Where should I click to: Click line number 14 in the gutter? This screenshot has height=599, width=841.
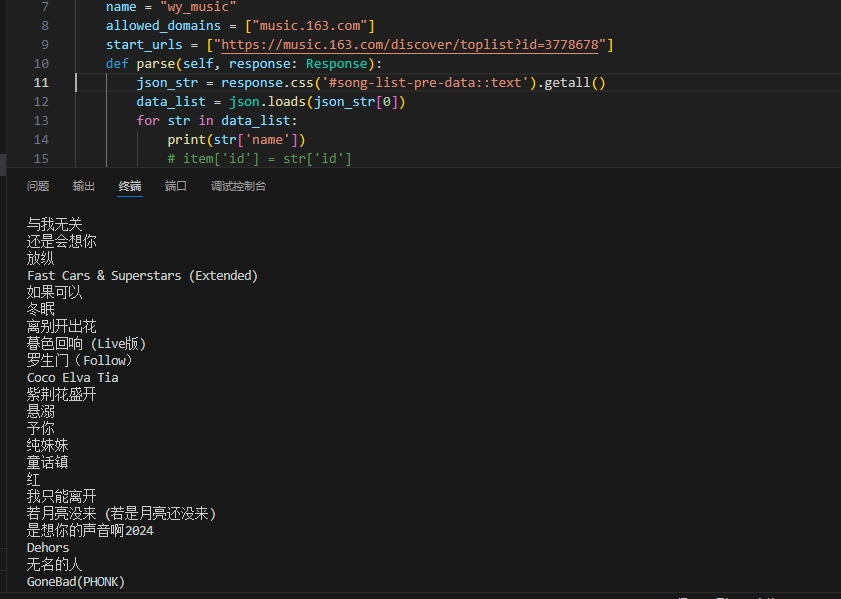(x=41, y=139)
